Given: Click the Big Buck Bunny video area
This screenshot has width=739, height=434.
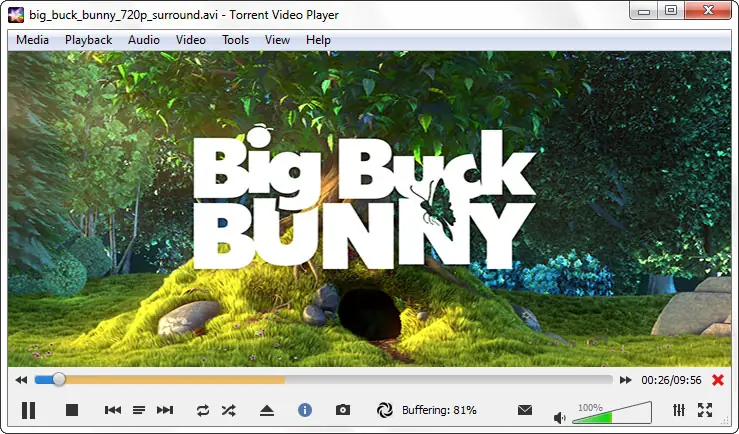Looking at the screenshot, I should coord(369,209).
